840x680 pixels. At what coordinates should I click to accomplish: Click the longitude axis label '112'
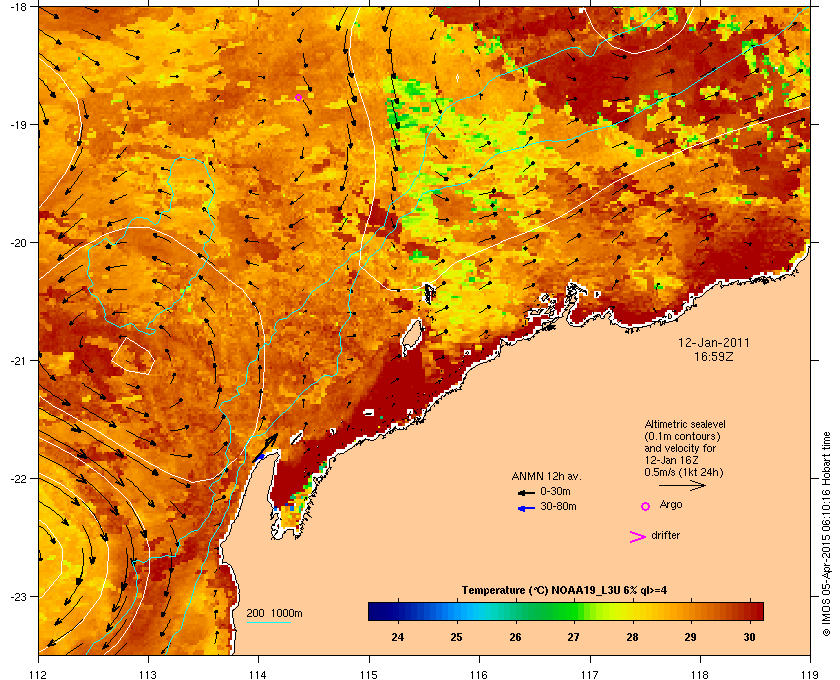39,675
